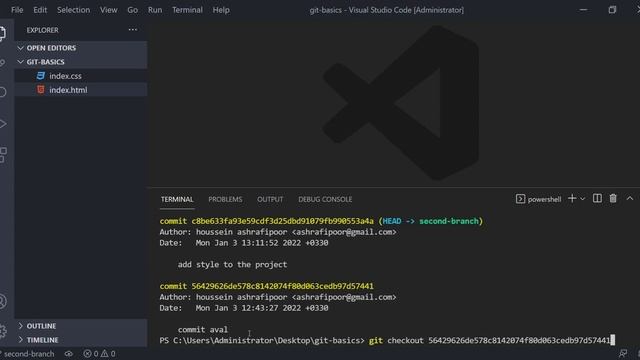The width and height of the screenshot is (640, 360).
Task: Switch to the Terminal panel tab
Action: (x=177, y=199)
